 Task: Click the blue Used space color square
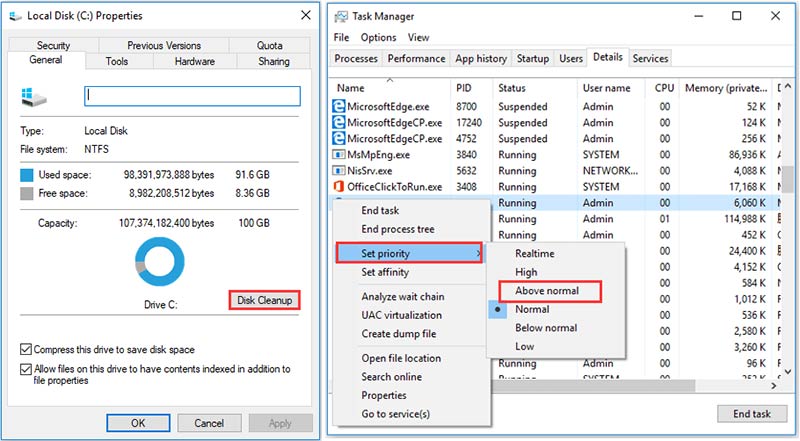(x=27, y=175)
